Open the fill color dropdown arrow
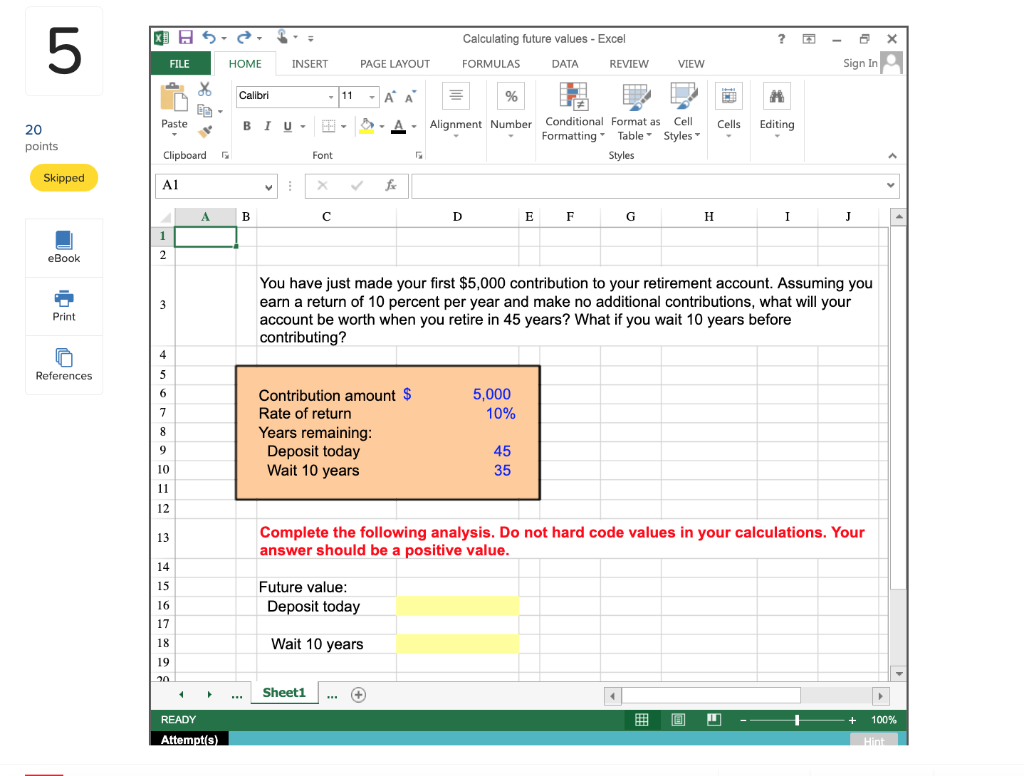 (x=382, y=127)
